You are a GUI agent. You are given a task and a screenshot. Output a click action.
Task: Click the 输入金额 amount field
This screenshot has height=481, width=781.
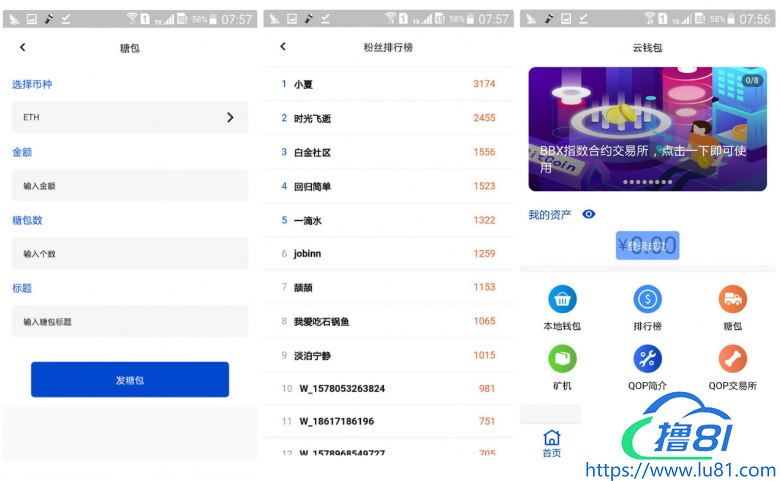[130, 186]
